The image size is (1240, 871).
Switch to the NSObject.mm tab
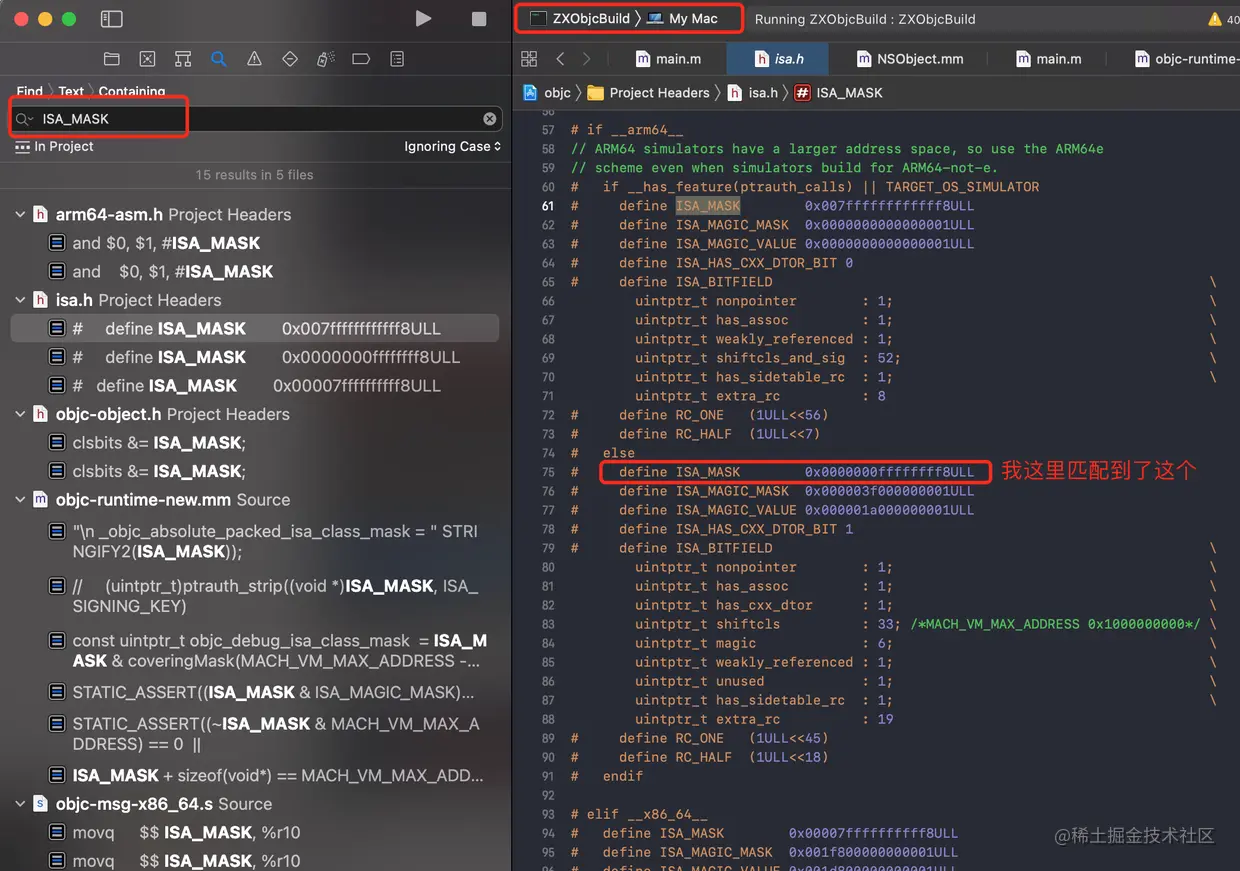[910, 59]
